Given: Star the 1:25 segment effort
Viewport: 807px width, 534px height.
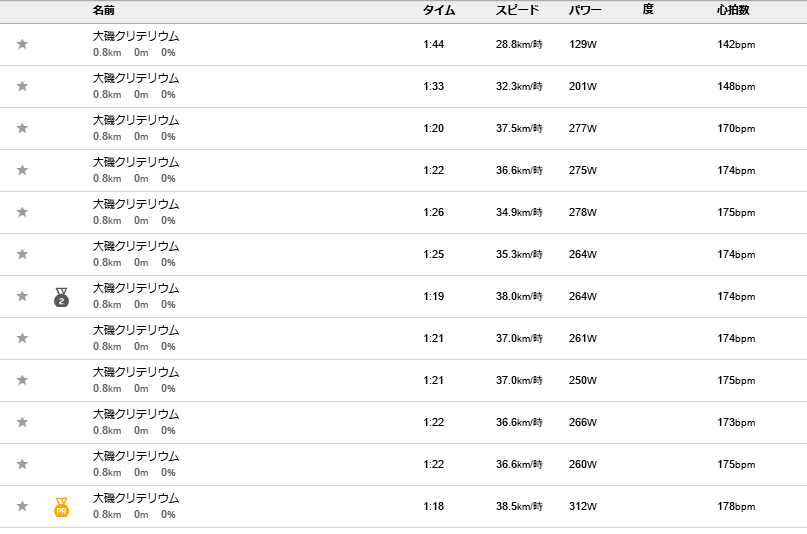Looking at the screenshot, I should pyautogui.click(x=22, y=254).
